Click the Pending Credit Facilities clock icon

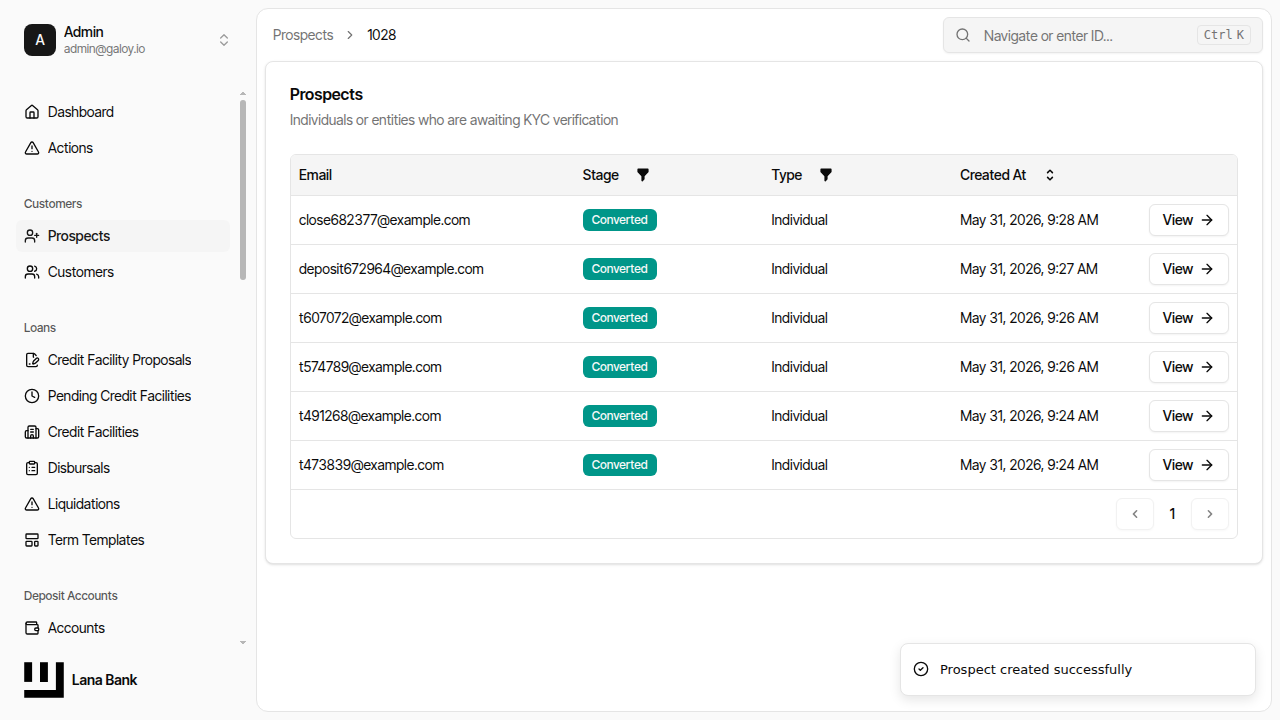pos(32,396)
